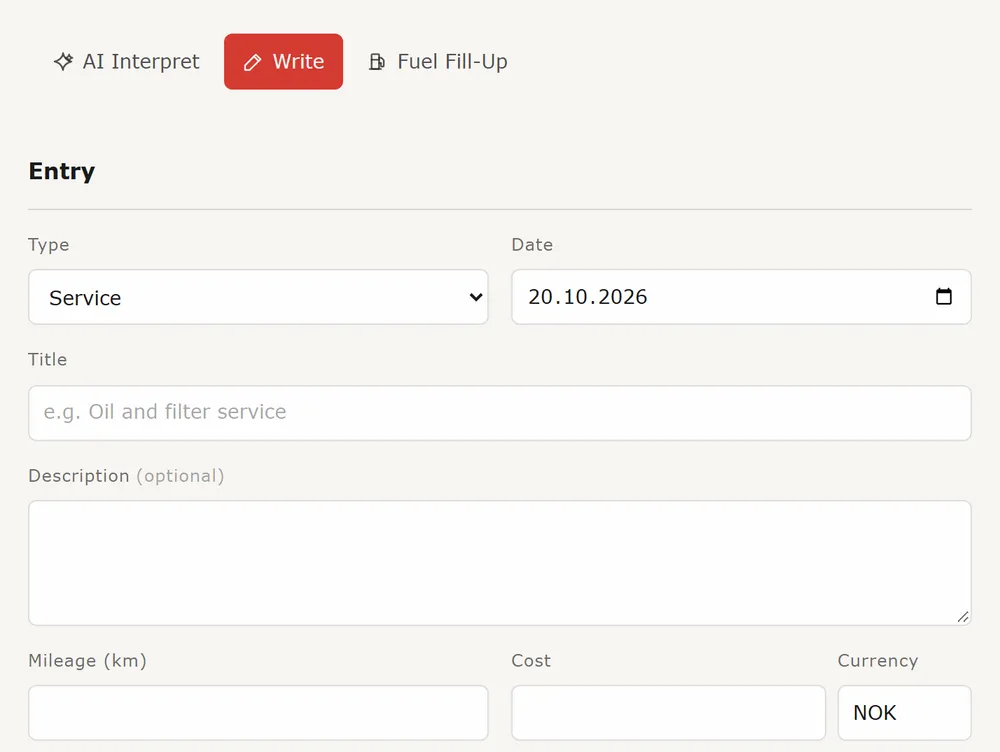This screenshot has width=1000, height=752.
Task: Click the Currency field showing NOK
Action: (904, 713)
